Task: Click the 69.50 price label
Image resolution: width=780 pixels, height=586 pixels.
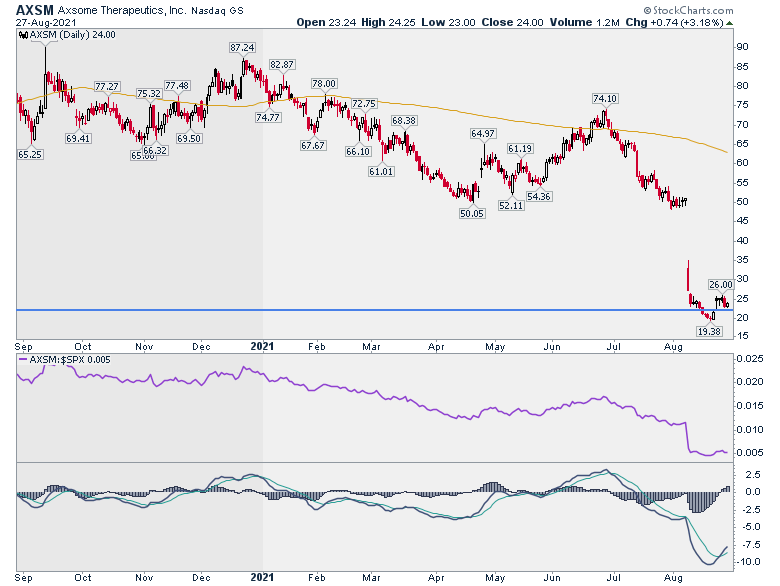Action: [189, 138]
